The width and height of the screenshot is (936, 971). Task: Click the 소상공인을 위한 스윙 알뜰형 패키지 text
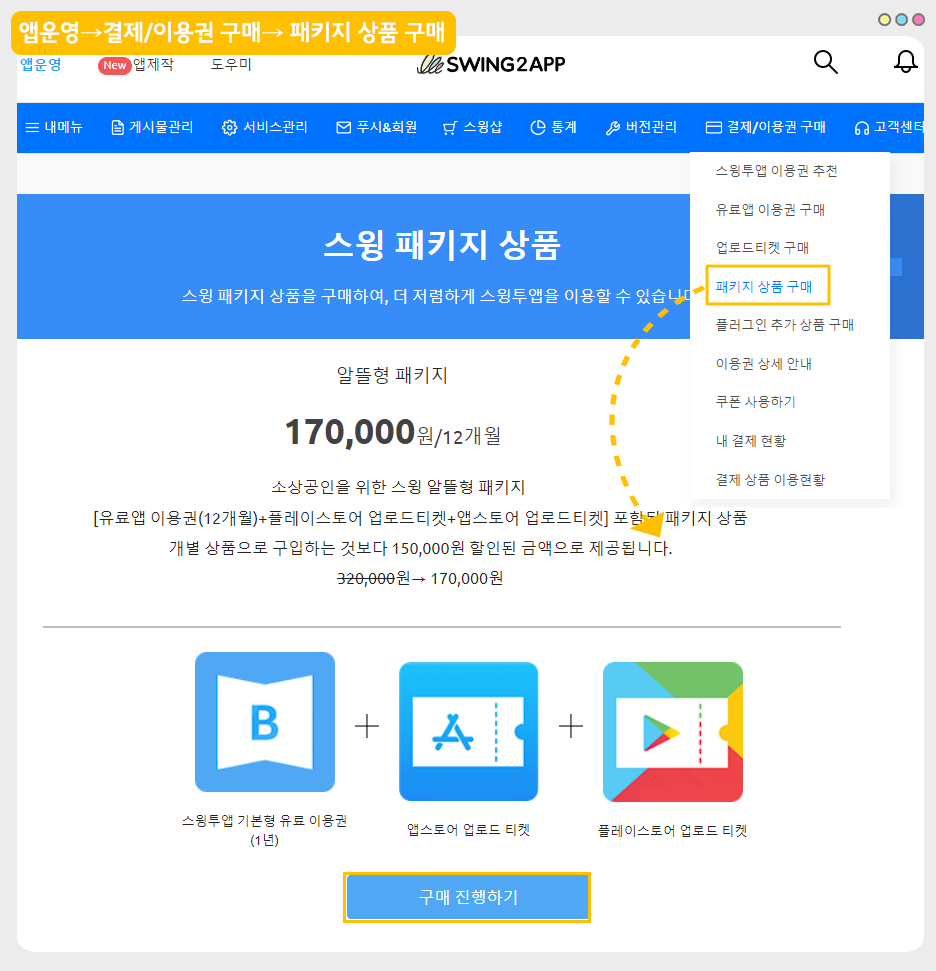tap(398, 487)
